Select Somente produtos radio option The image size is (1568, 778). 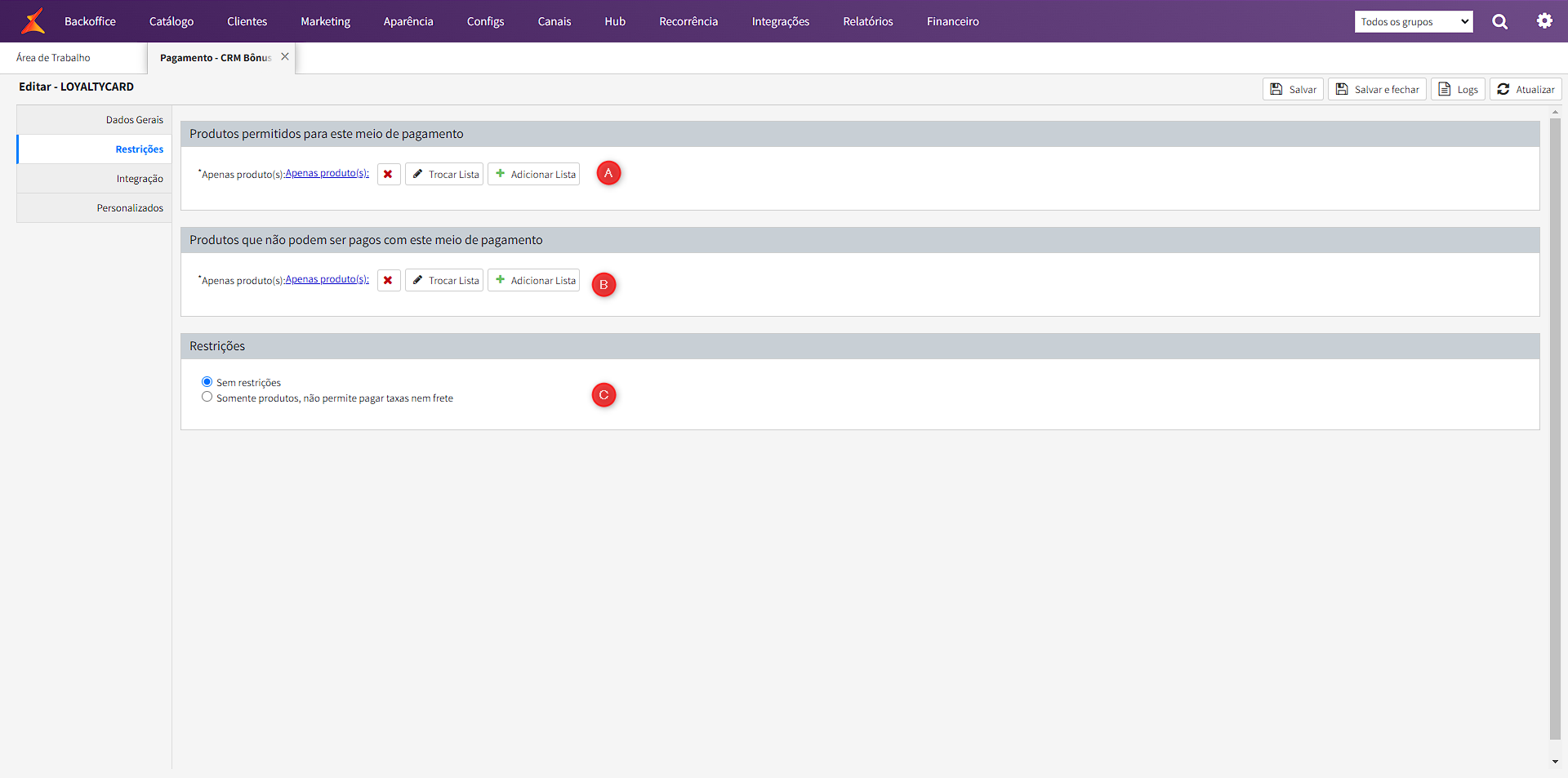207,398
